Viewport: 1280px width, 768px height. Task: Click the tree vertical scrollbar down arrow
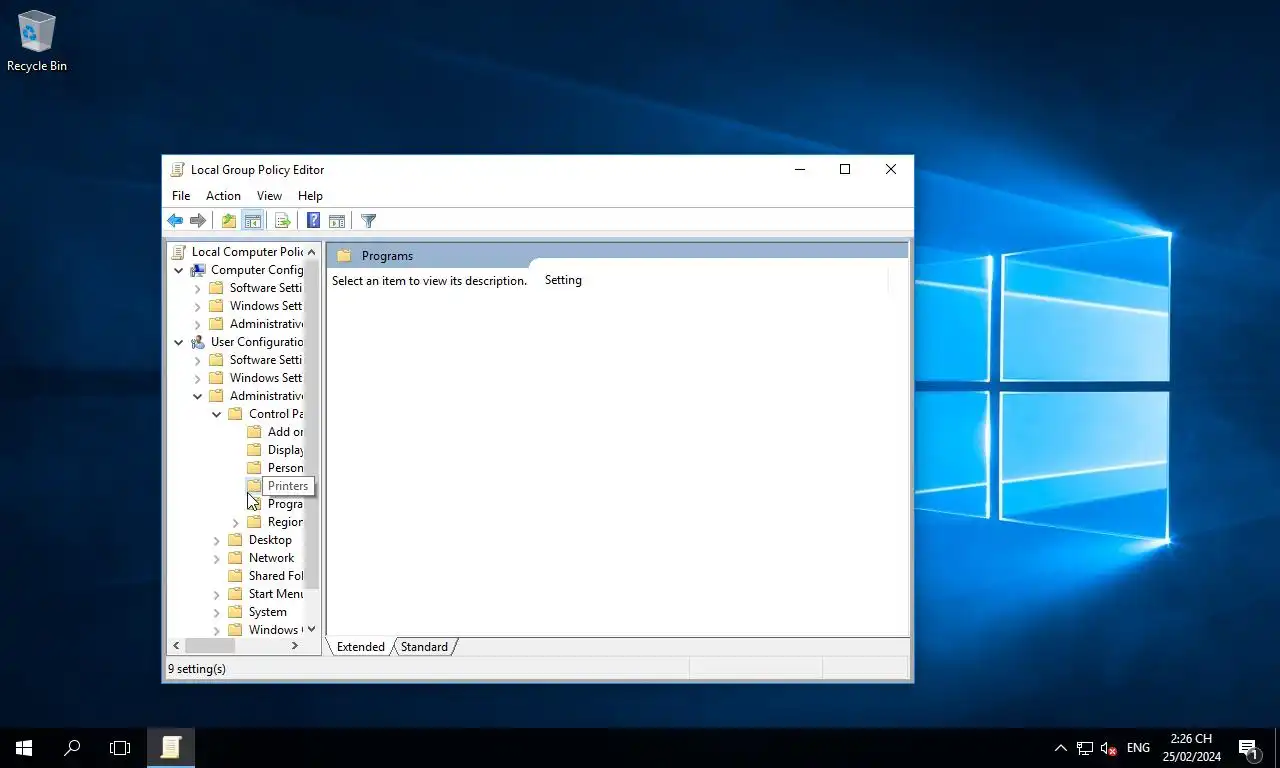pyautogui.click(x=312, y=629)
